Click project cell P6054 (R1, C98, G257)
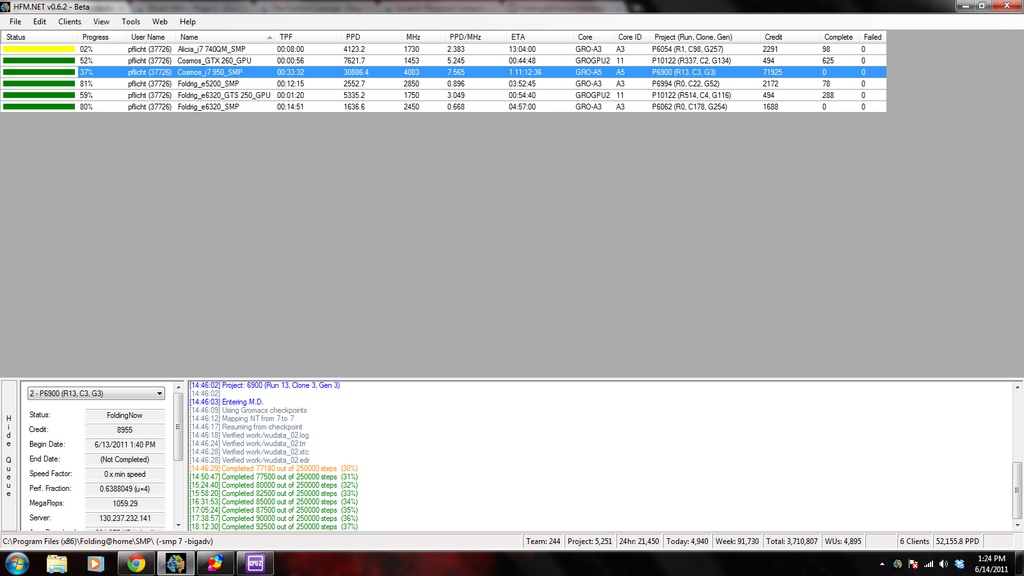 (x=687, y=49)
